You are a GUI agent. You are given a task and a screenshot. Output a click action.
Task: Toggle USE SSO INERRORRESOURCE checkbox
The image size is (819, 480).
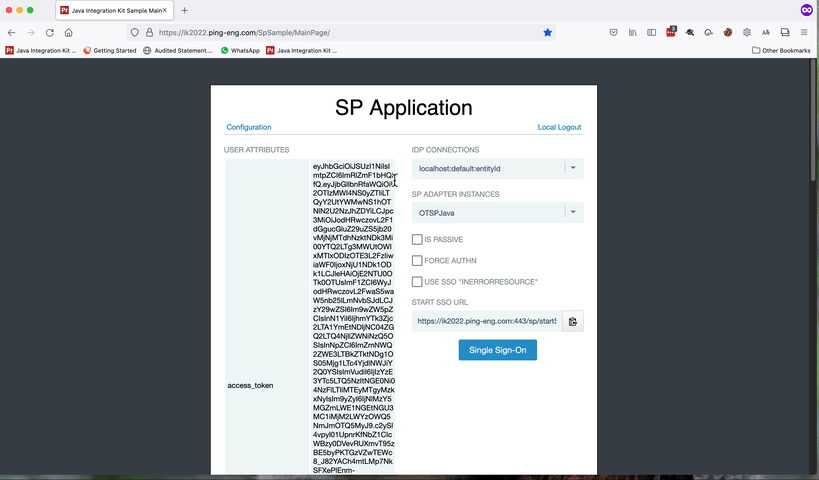[417, 282]
